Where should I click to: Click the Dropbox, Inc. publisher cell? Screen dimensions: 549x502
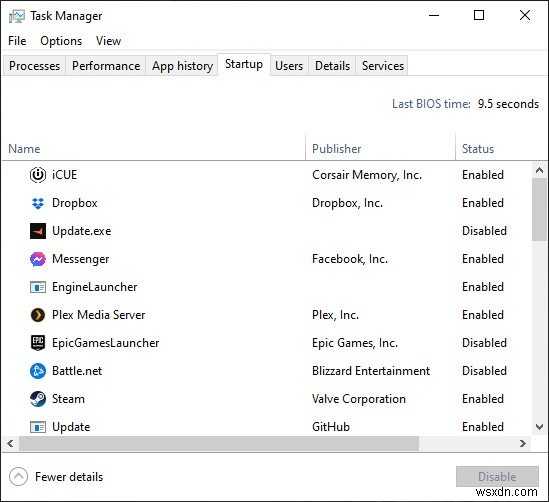pos(347,203)
